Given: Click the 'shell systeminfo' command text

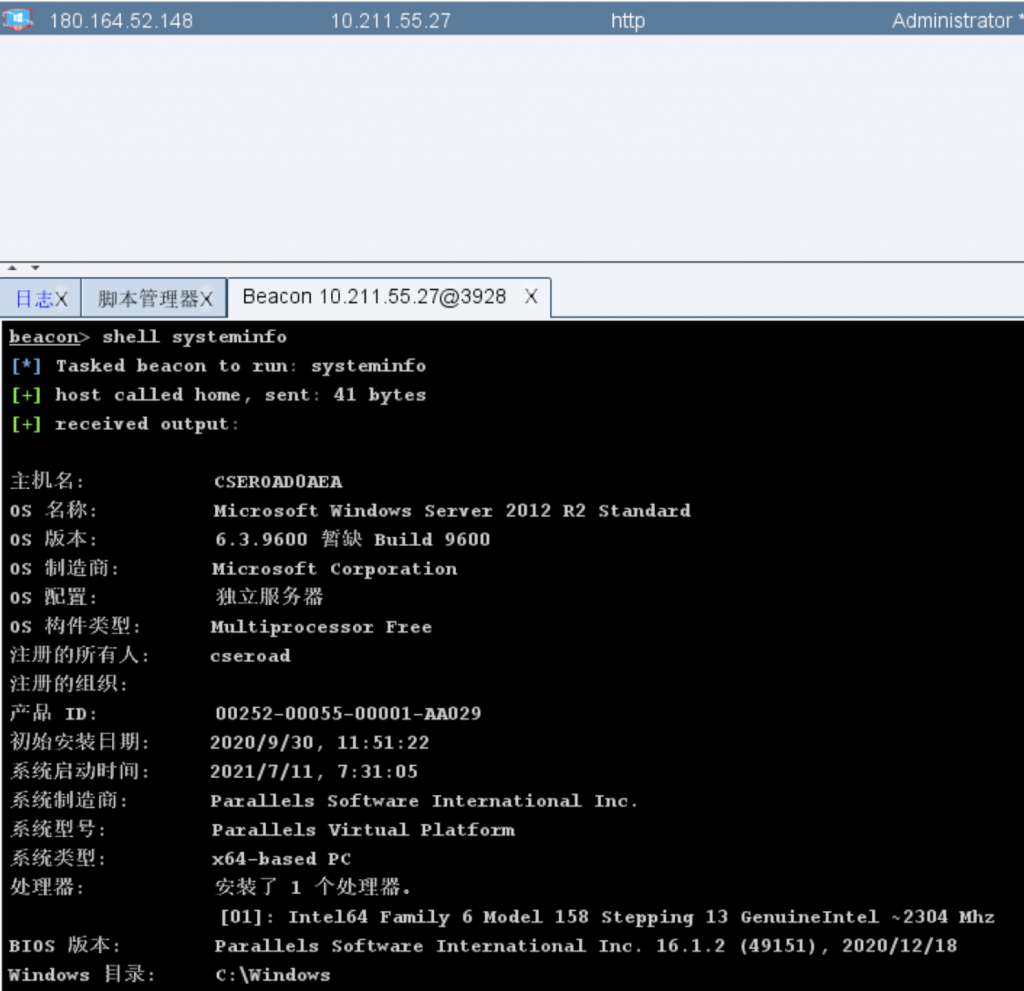Looking at the screenshot, I should click(x=195, y=337).
